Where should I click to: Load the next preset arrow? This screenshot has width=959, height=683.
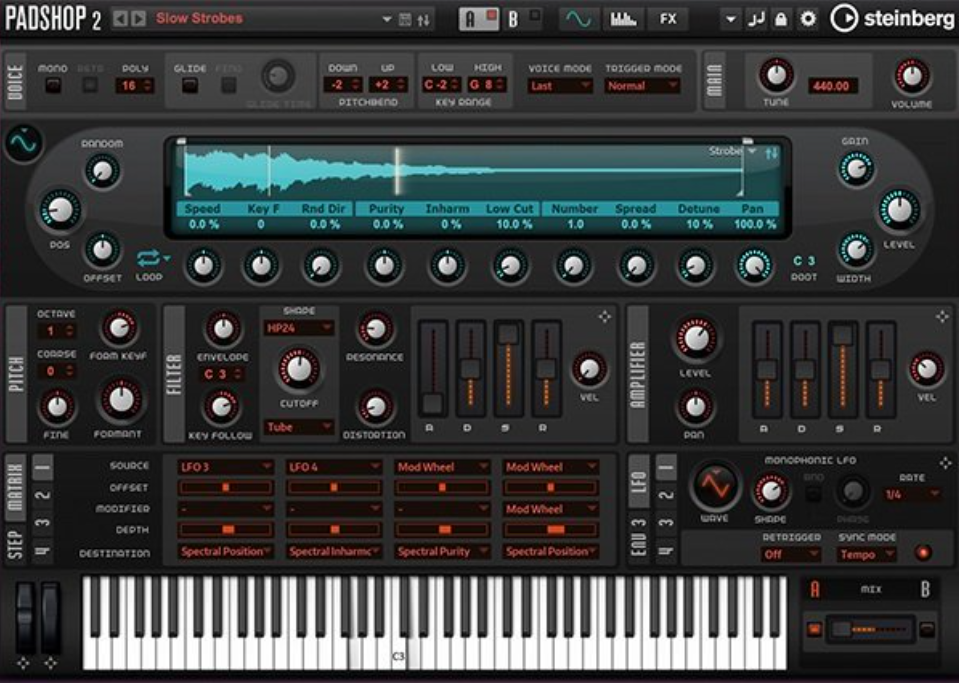click(x=139, y=19)
